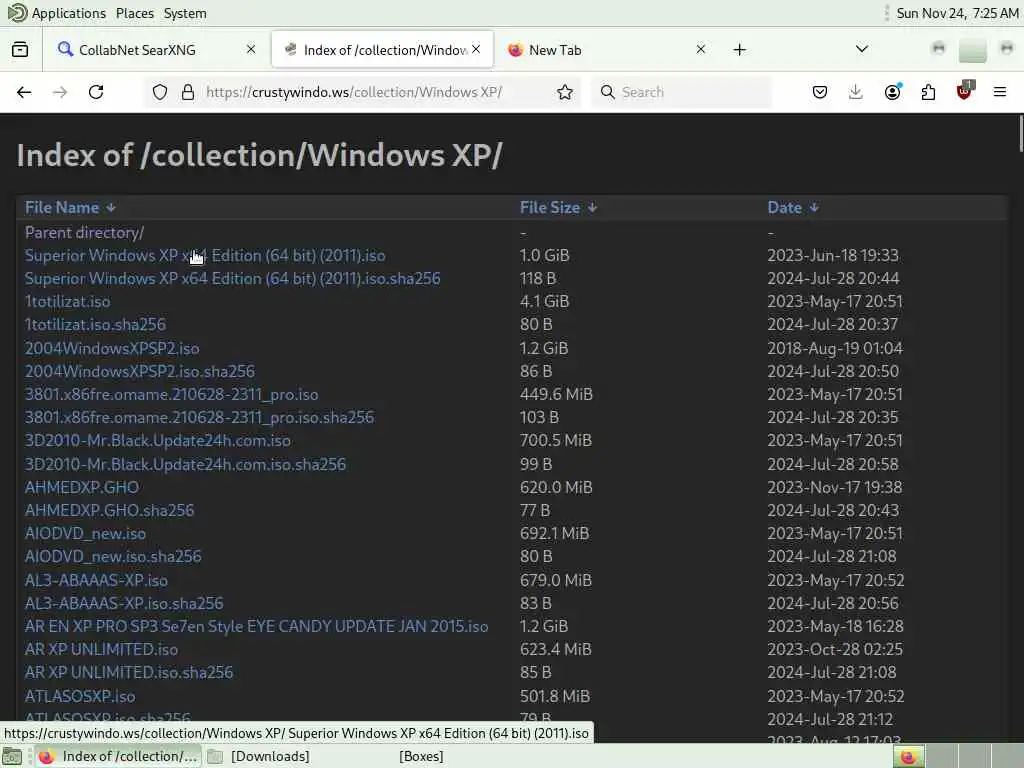Open AIODVD_new.iso.sha256
The width and height of the screenshot is (1024, 768).
click(x=113, y=556)
